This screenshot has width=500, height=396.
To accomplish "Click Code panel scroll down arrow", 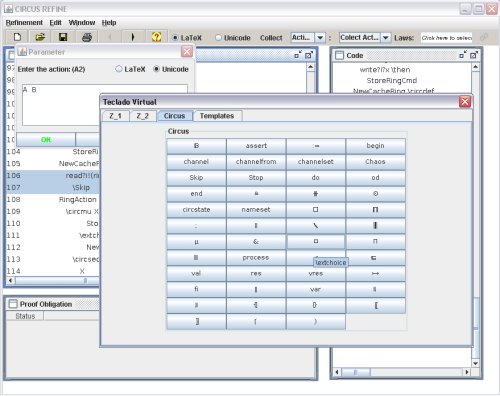I will coord(475,363).
